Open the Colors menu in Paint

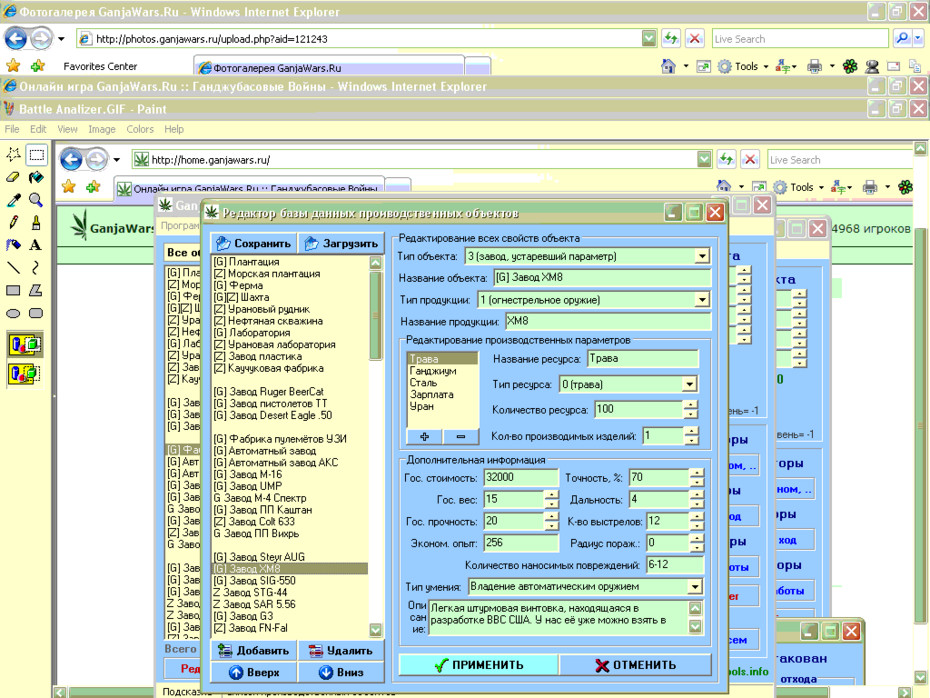pos(140,129)
